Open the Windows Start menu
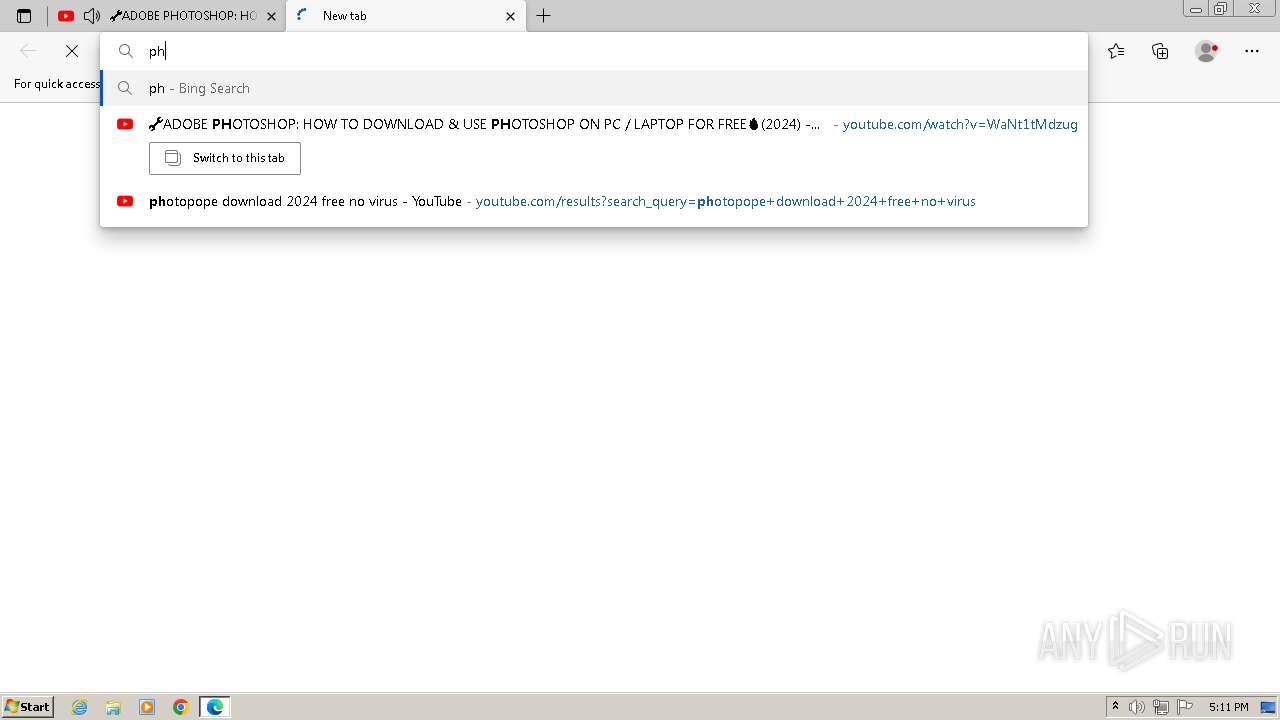 [27, 707]
